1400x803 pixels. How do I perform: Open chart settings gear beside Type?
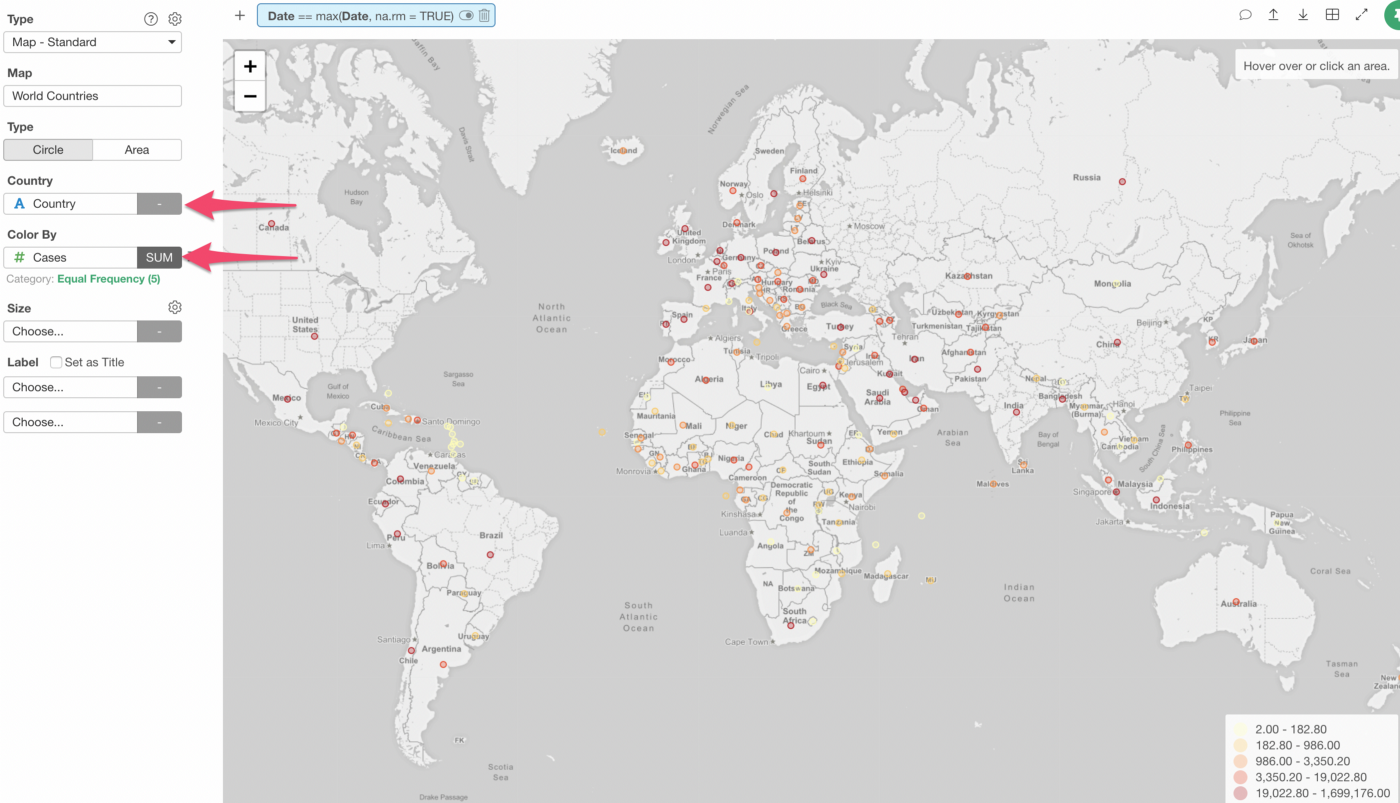[175, 19]
